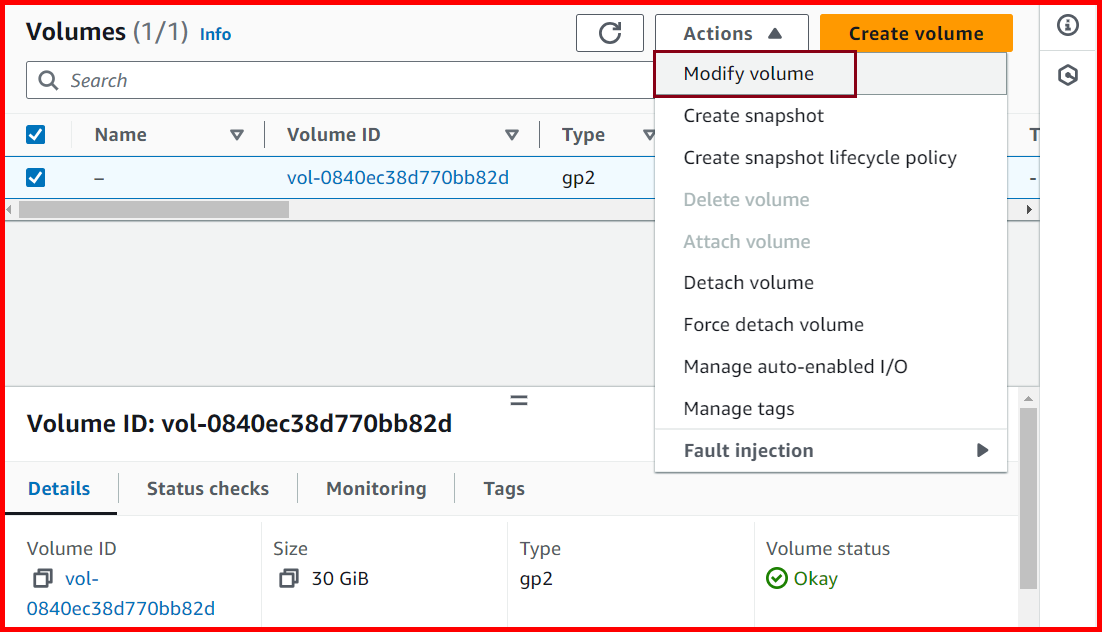Click the hexagonal icon in the right sidebar
1102x632 pixels.
(x=1068, y=74)
